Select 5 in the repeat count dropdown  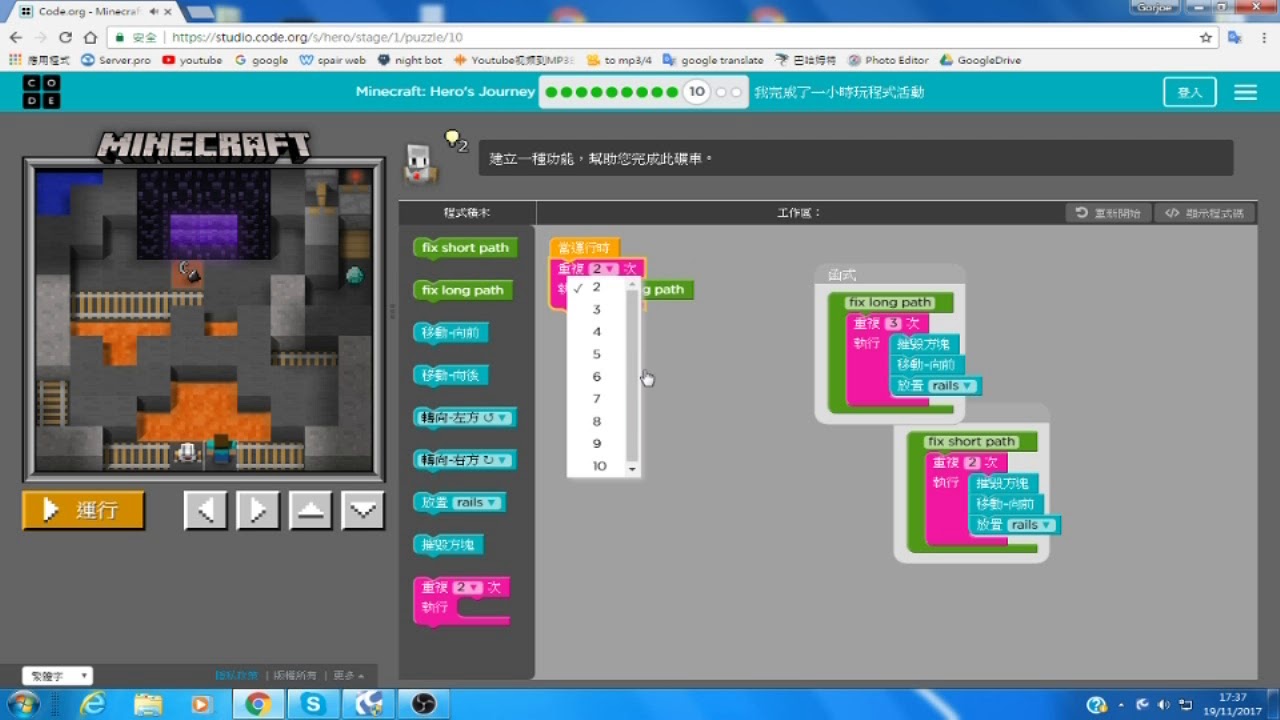click(597, 354)
